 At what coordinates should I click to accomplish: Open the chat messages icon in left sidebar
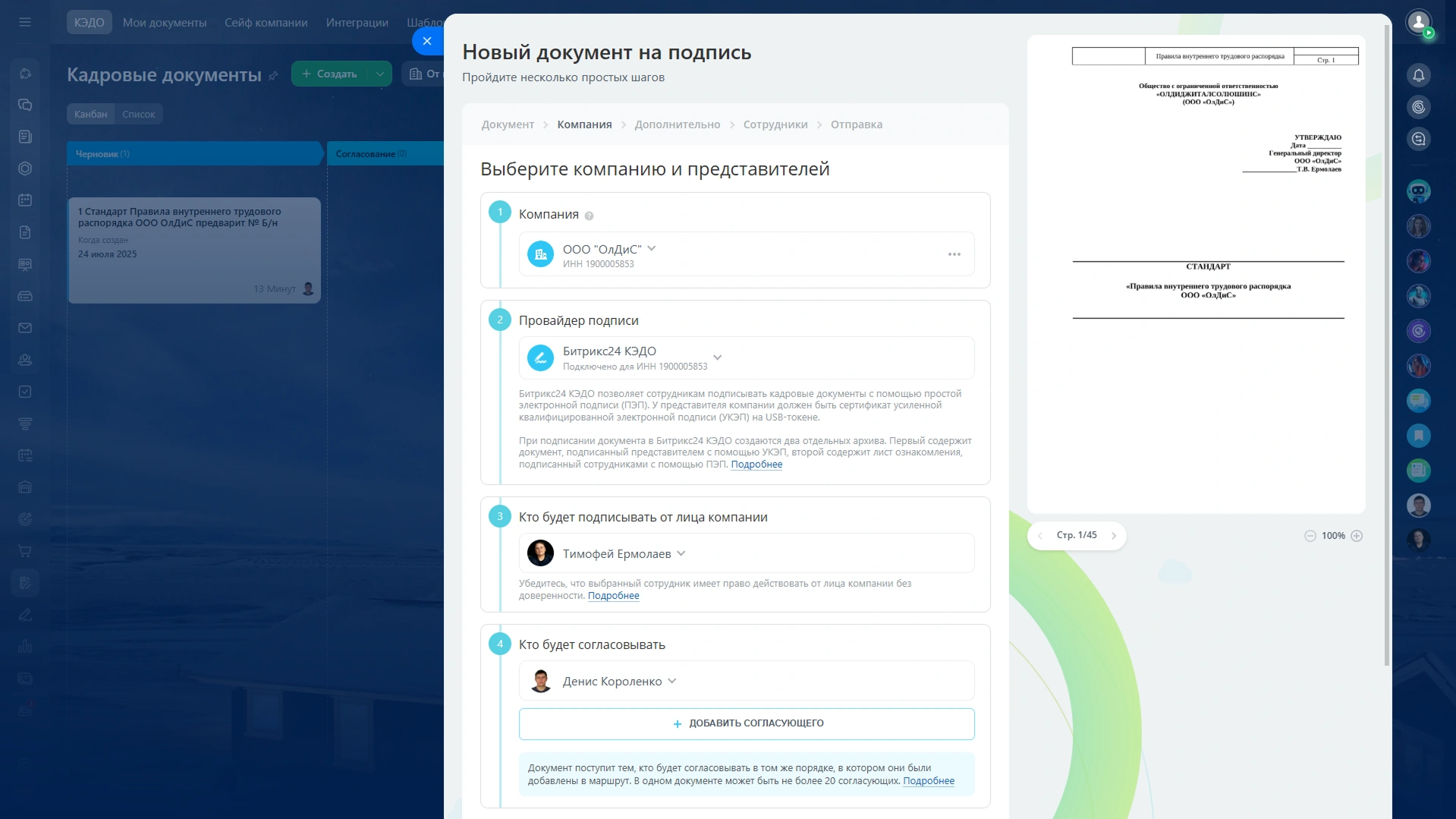pos(25,105)
